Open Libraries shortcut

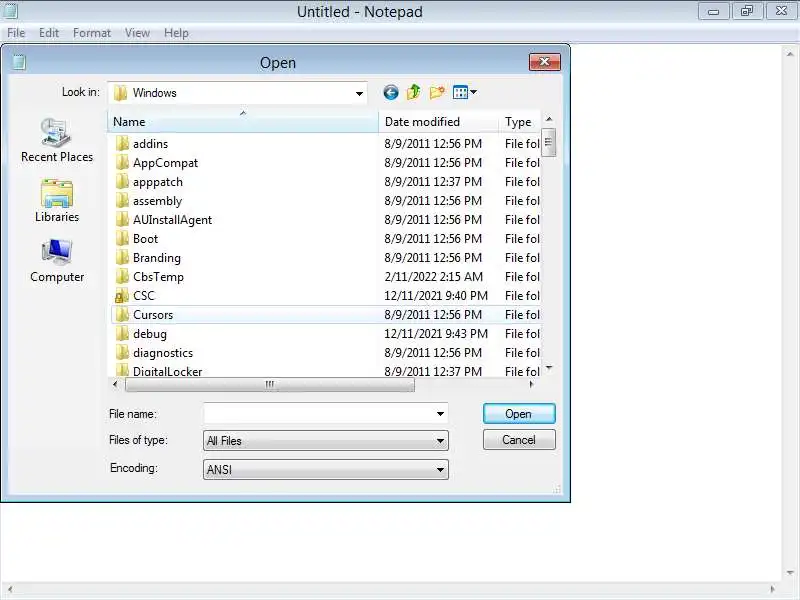57,201
